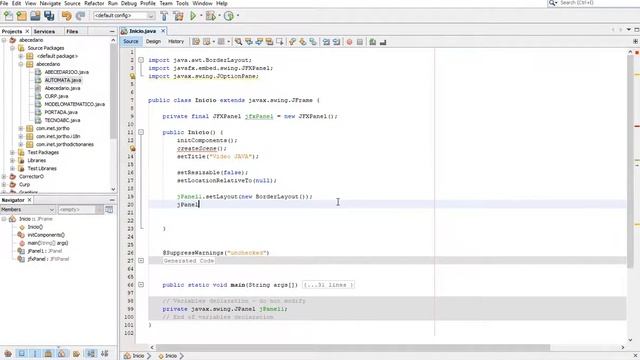The image size is (640, 360).
Task: Expand the com.inet.jortho package
Action: coord(21,128)
